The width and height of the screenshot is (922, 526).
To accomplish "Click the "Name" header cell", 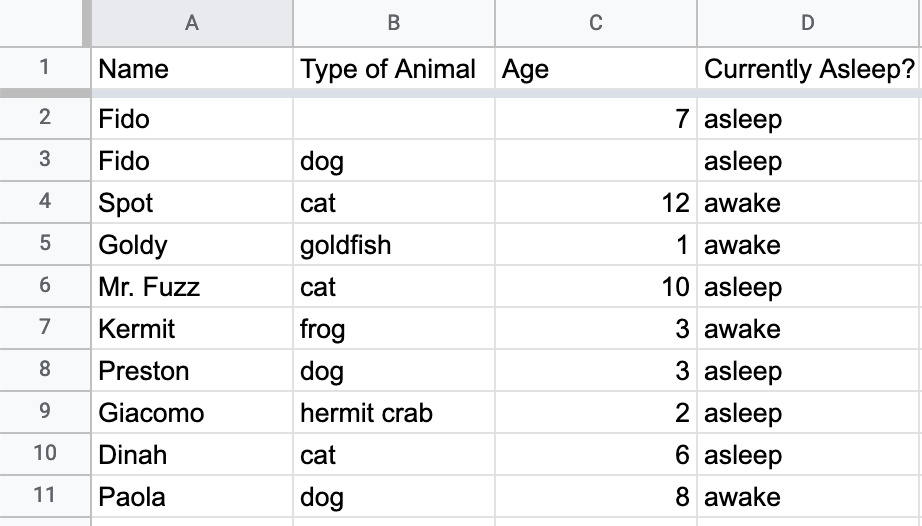I will (192, 69).
